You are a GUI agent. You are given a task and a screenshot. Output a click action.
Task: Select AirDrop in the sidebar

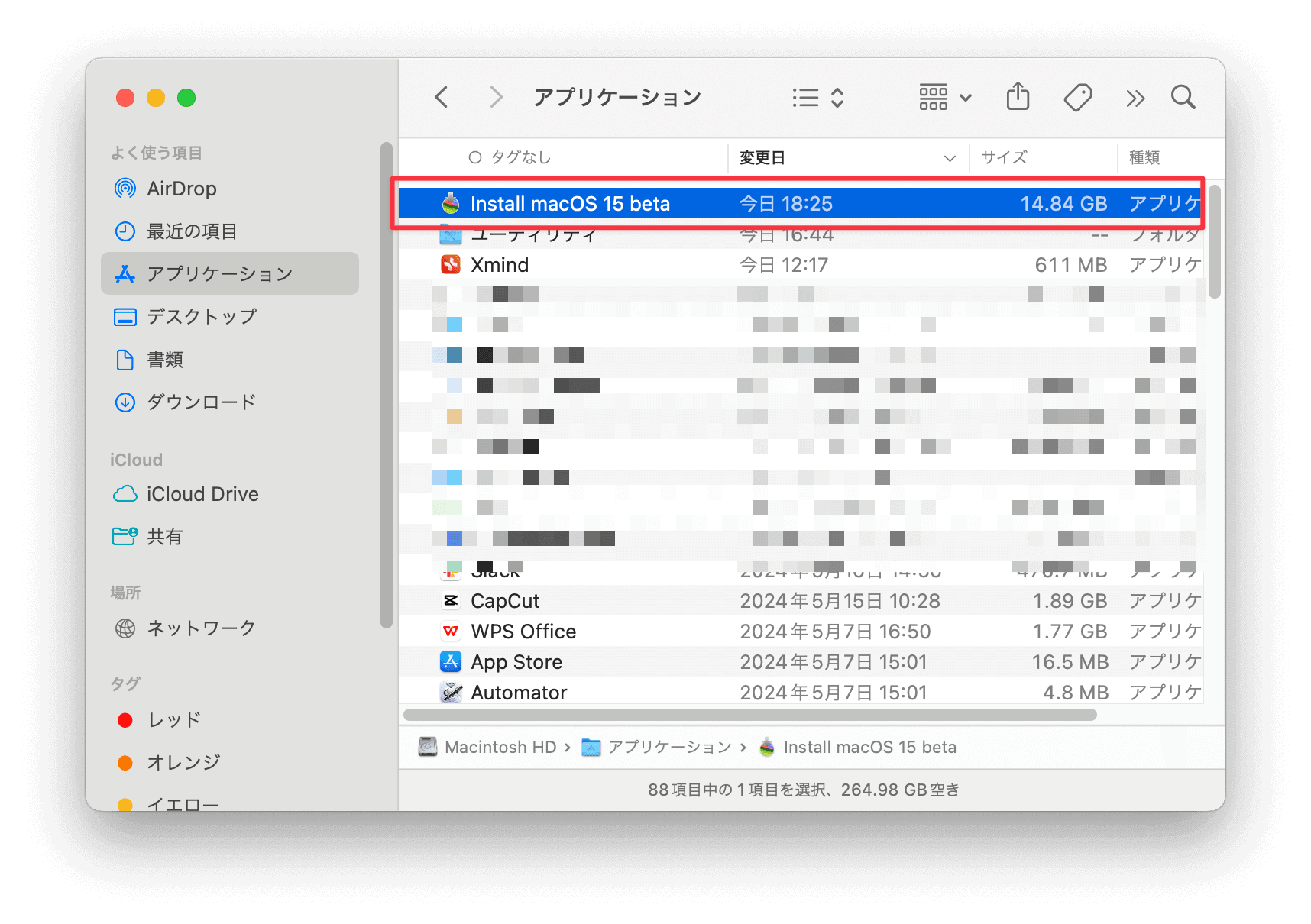point(229,189)
